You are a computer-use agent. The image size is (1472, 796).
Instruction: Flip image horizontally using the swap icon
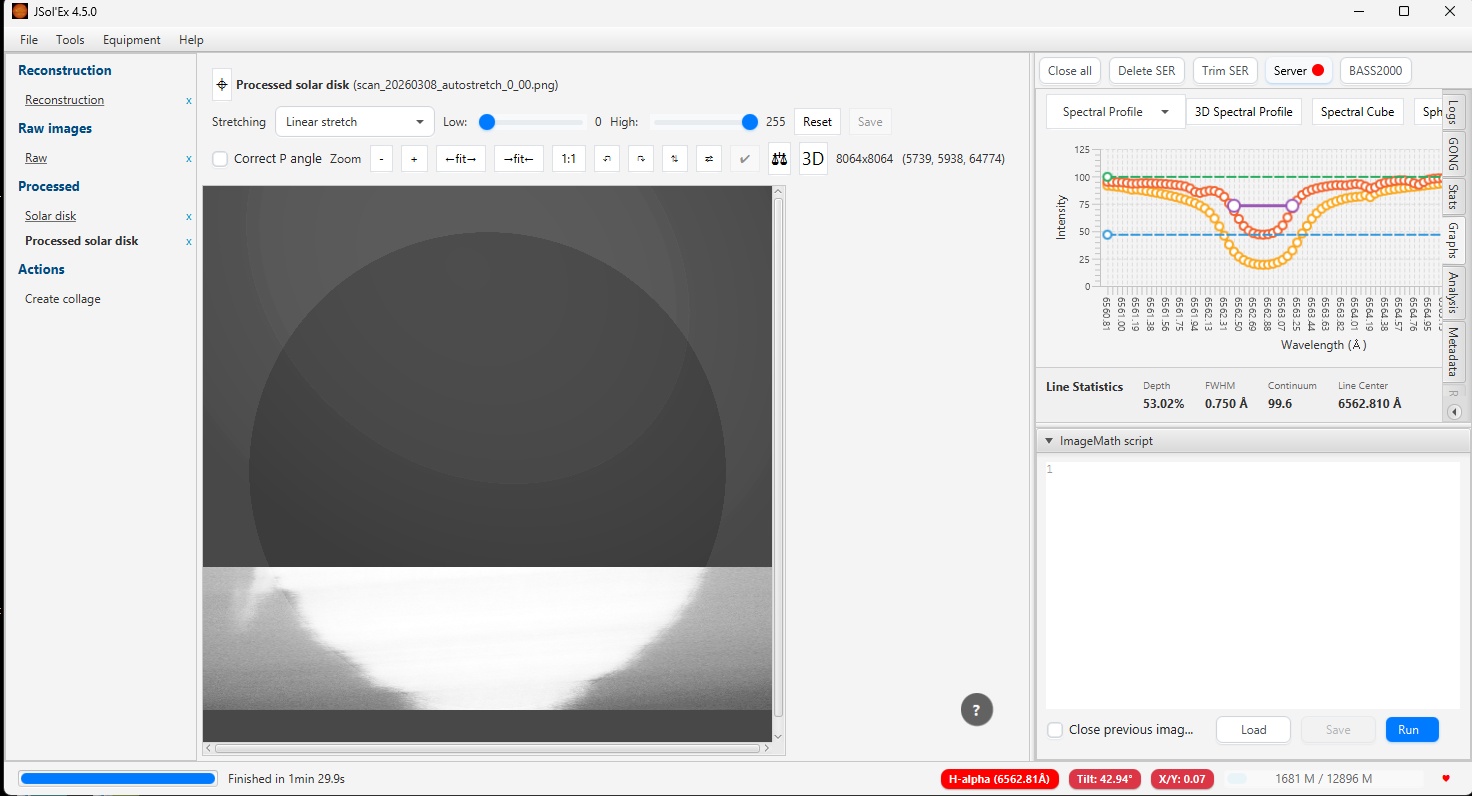709,159
